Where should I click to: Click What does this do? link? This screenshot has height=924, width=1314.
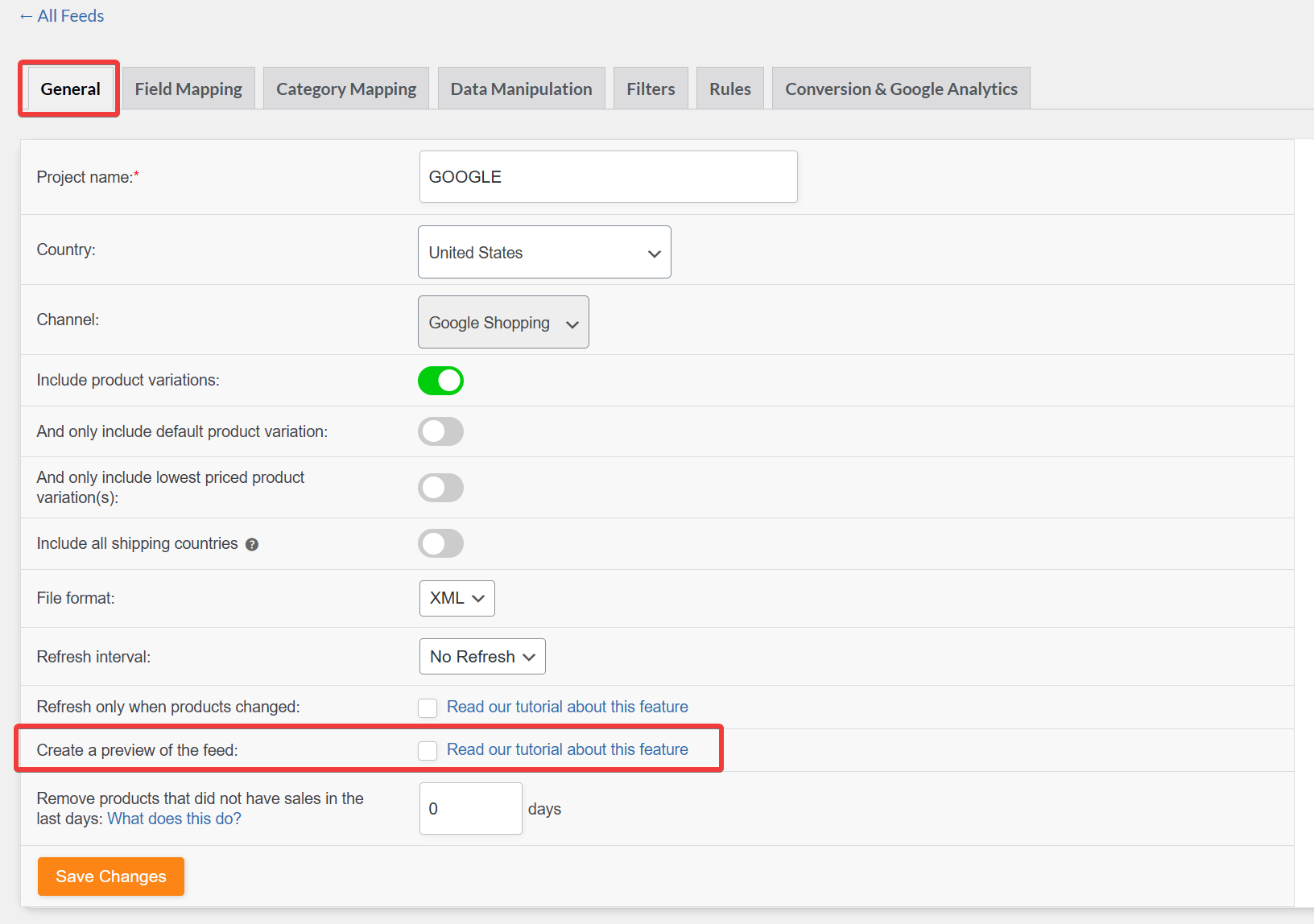coord(174,819)
